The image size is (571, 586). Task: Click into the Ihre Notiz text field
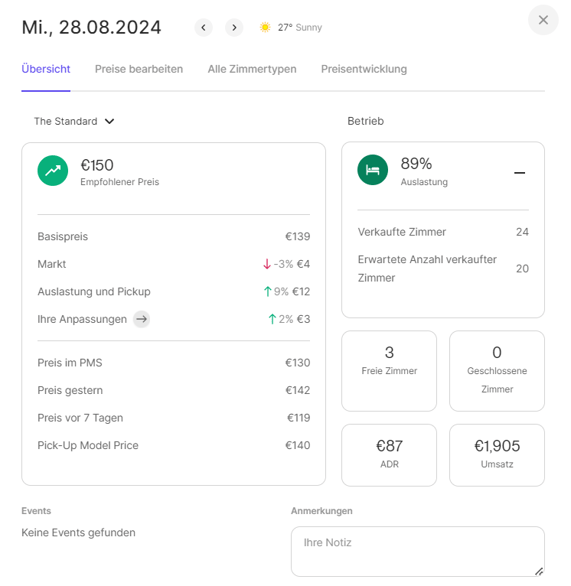[417, 551]
